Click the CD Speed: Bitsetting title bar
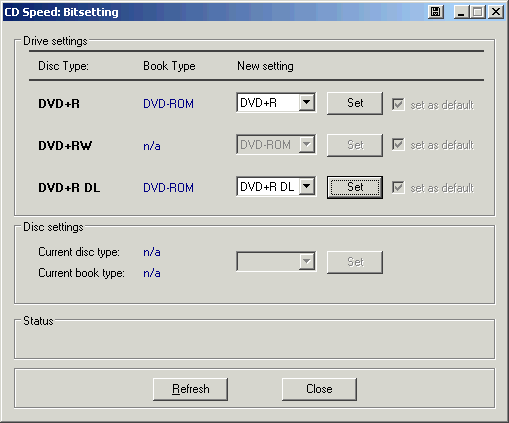509x423 pixels. (213, 12)
